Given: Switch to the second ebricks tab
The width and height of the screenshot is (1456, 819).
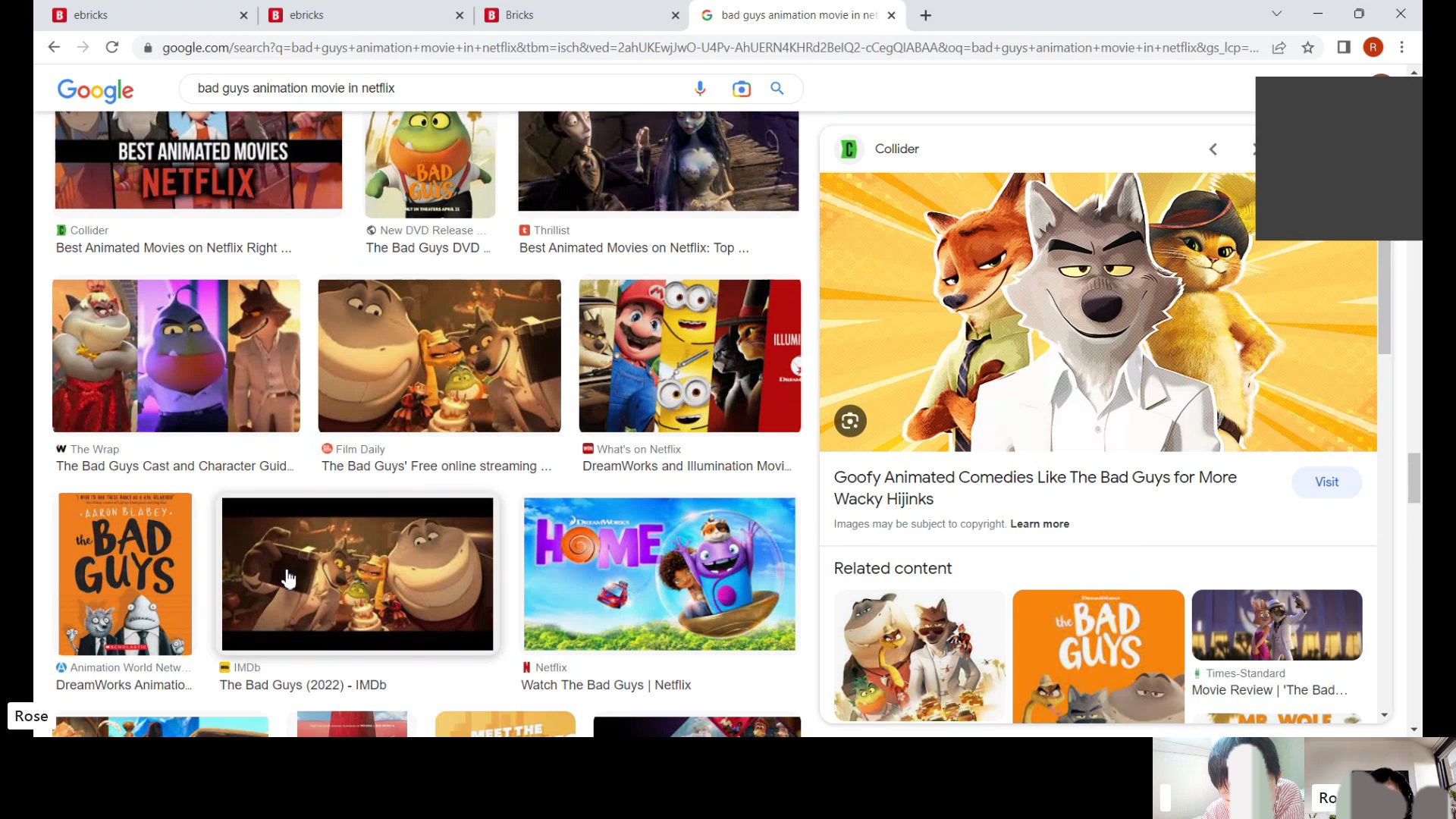Looking at the screenshot, I should [x=365, y=15].
